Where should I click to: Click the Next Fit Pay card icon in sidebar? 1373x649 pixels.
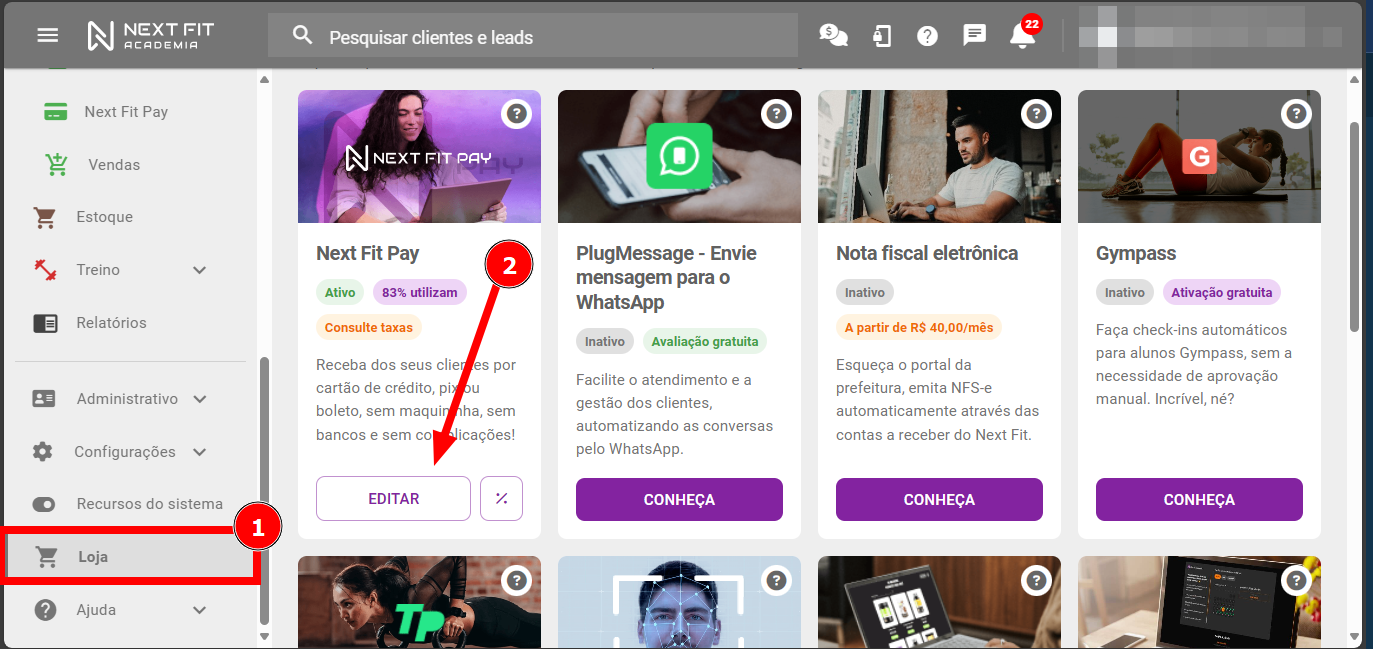(56, 111)
